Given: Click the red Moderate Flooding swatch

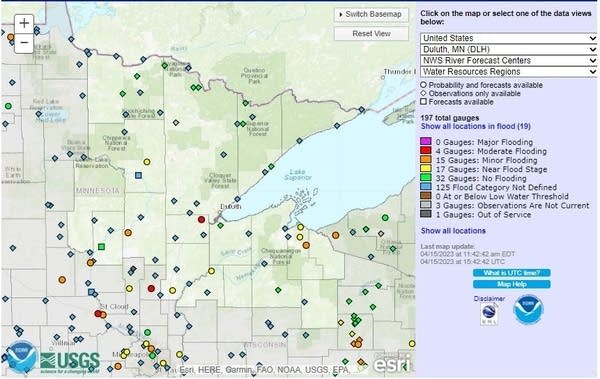Looking at the screenshot, I should click(426, 150).
